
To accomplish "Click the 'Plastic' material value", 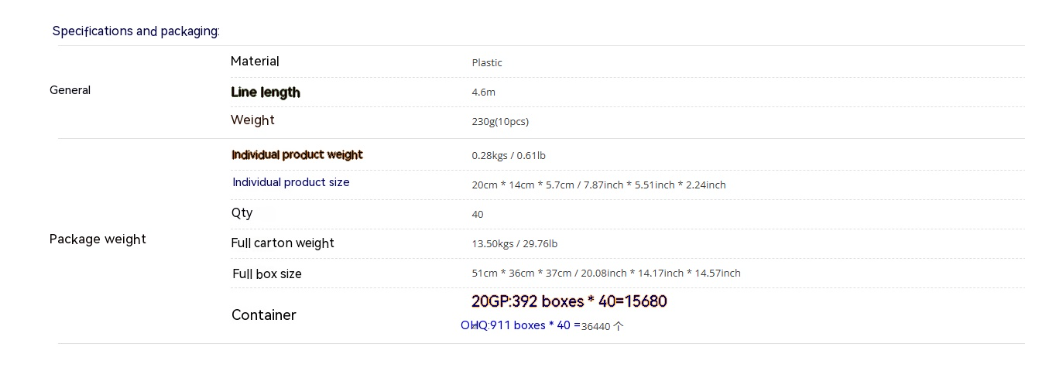I will (487, 62).
